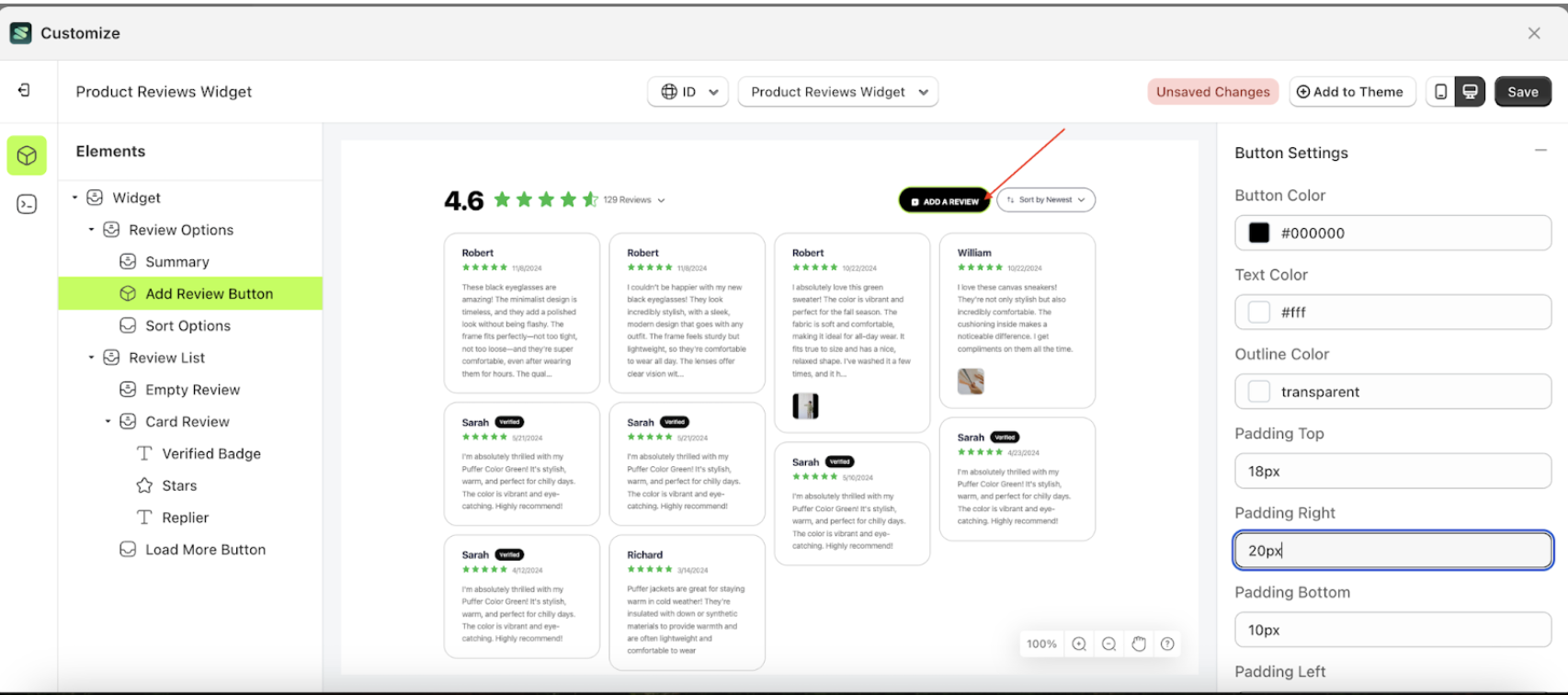Collapse the Widget tree node
Screen dimensions: 1568x695
pyautogui.click(x=74, y=198)
